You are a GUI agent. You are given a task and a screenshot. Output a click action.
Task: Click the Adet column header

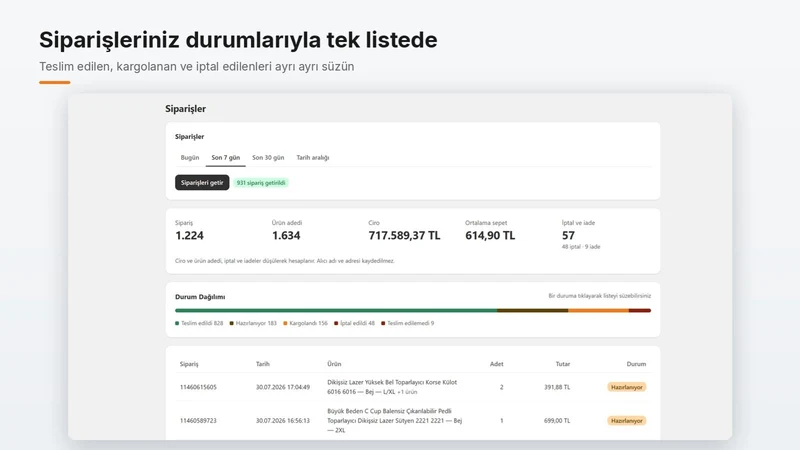click(x=496, y=364)
